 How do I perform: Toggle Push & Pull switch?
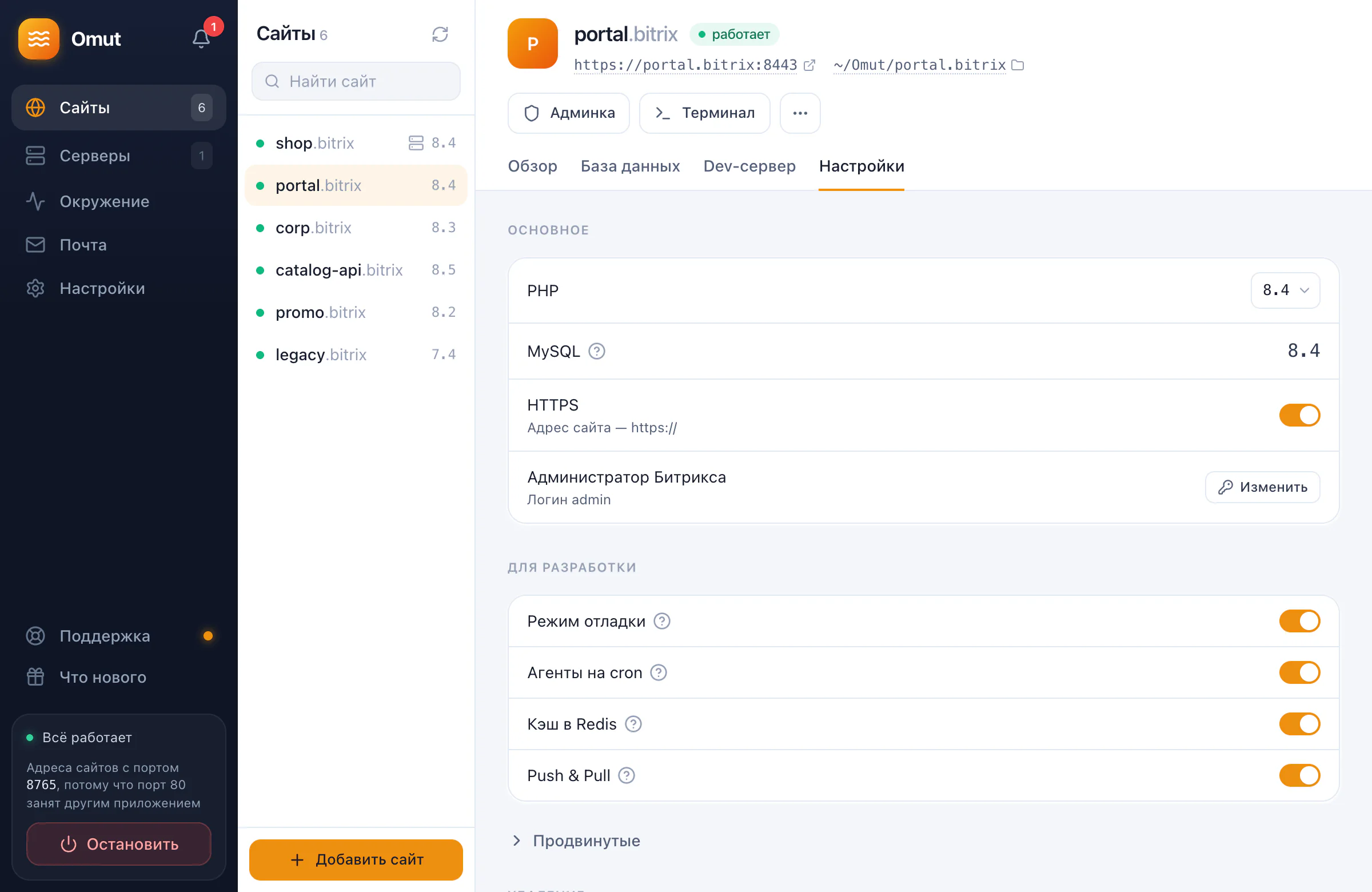click(1299, 775)
